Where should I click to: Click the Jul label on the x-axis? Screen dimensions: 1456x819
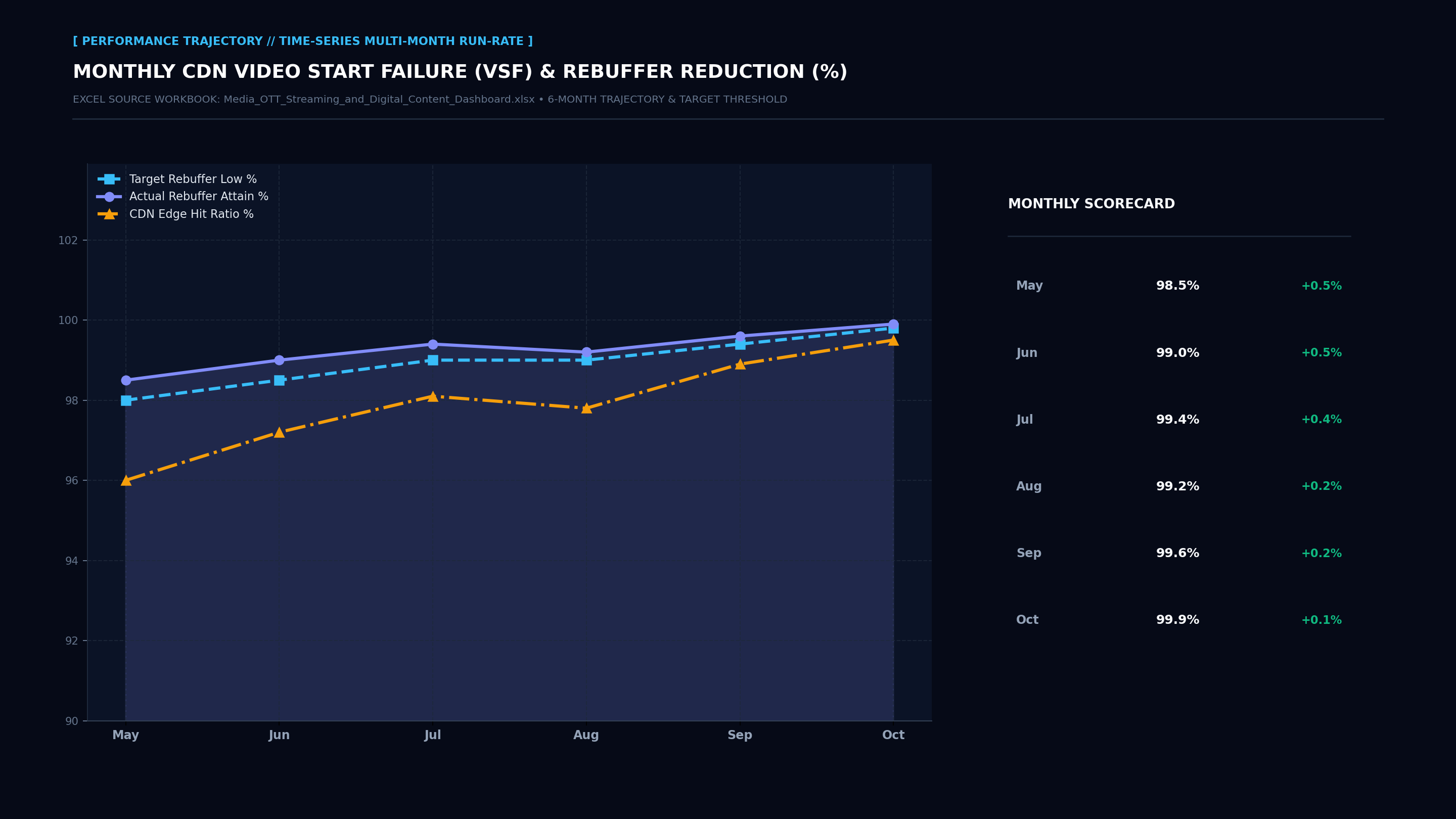point(433,736)
